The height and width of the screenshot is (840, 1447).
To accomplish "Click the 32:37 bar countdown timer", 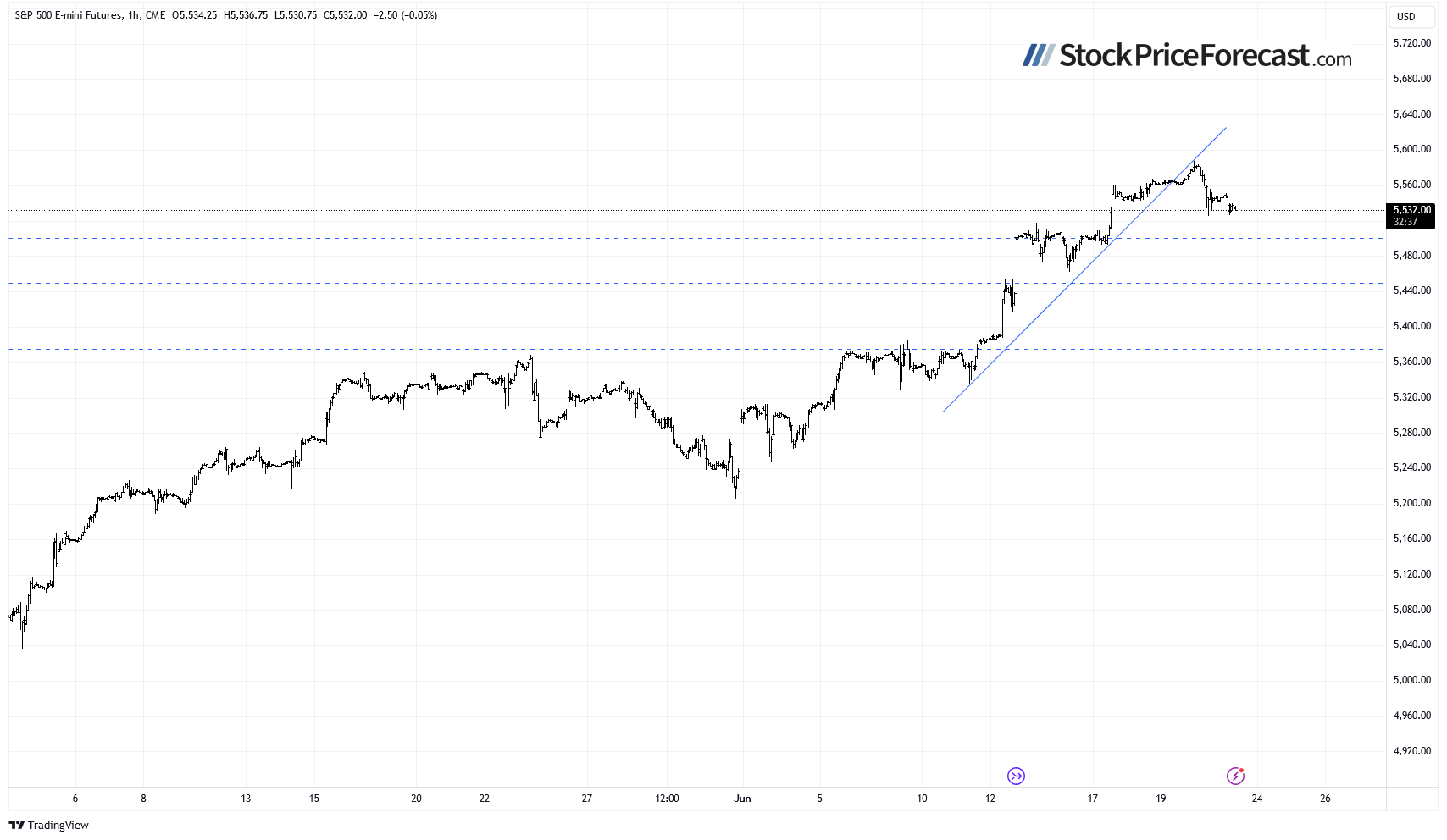I will click(1405, 222).
